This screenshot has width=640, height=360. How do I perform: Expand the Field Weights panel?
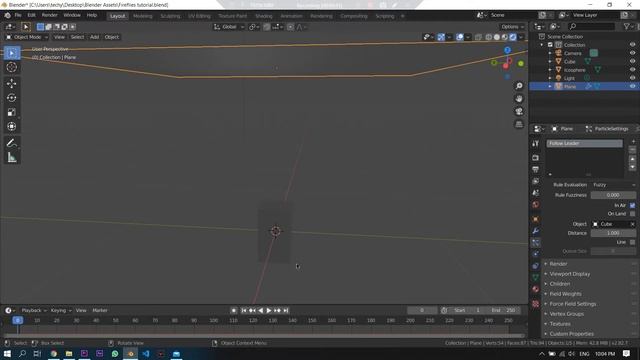pos(565,294)
